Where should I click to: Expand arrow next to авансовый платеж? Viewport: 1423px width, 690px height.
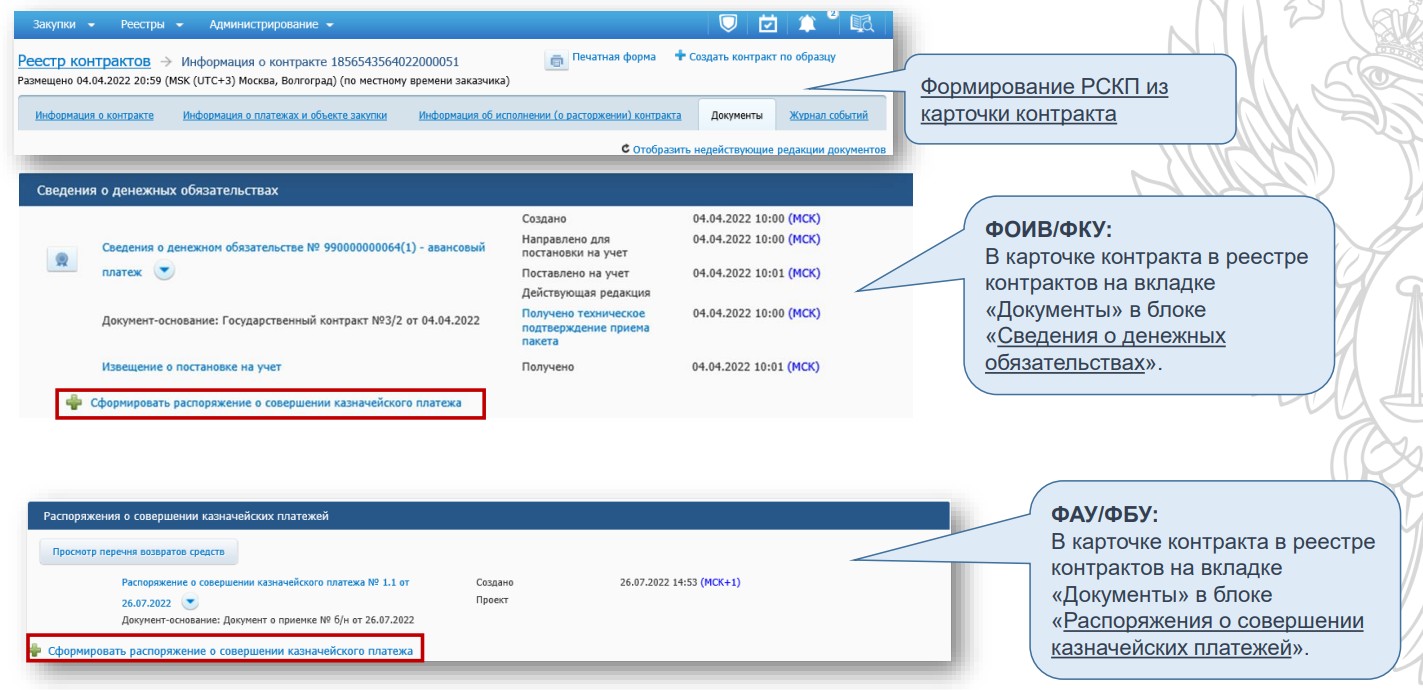pos(164,271)
